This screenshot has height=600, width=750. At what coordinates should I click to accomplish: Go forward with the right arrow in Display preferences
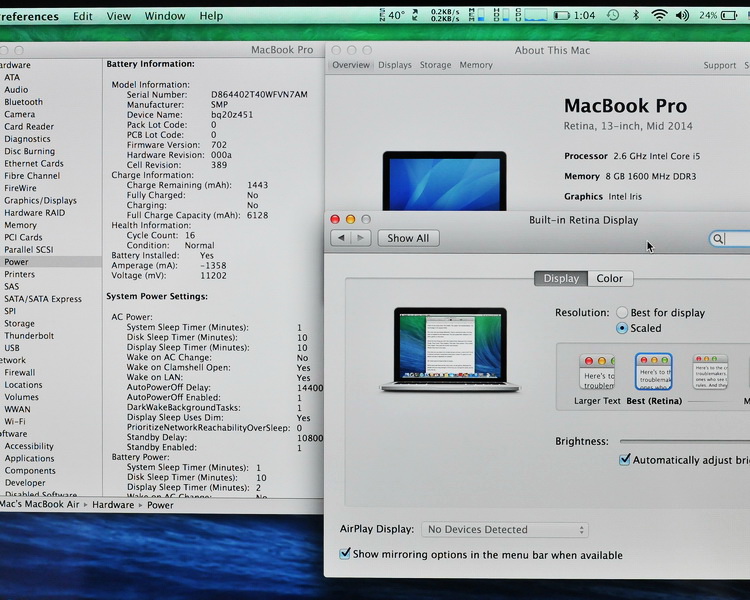[x=361, y=238]
